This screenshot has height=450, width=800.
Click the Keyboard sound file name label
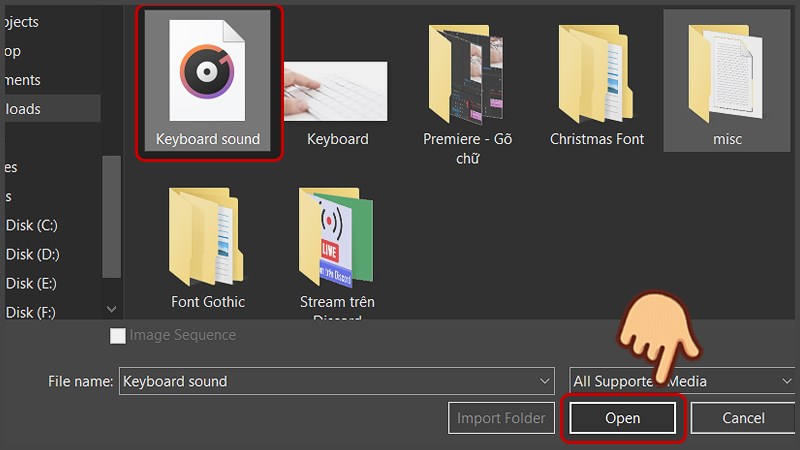(207, 139)
